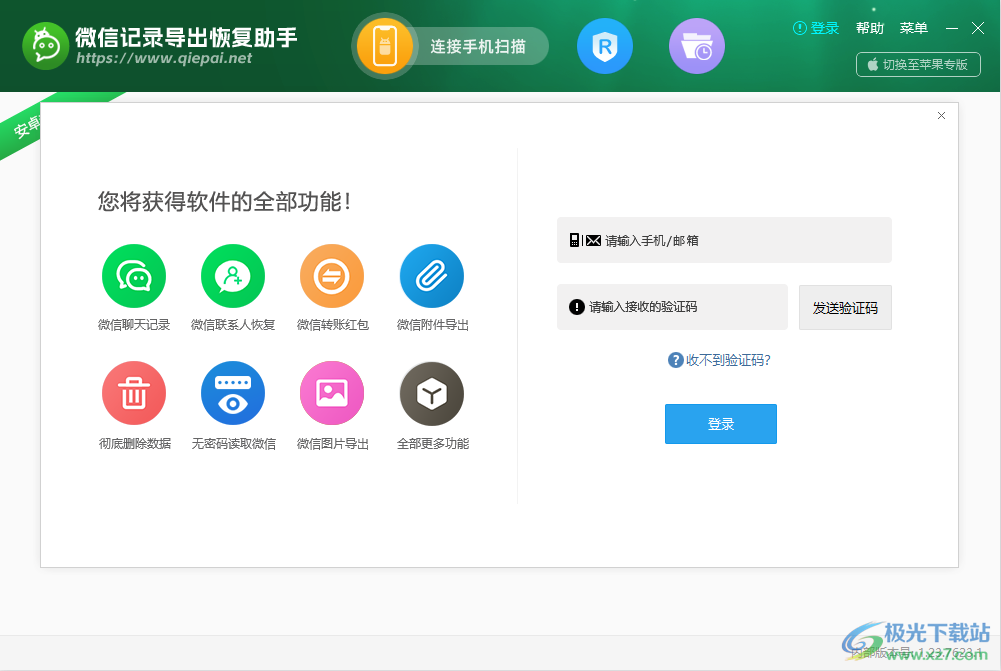Click the 微信转账红包 label
Image resolution: width=1001 pixels, height=671 pixels.
tap(333, 325)
